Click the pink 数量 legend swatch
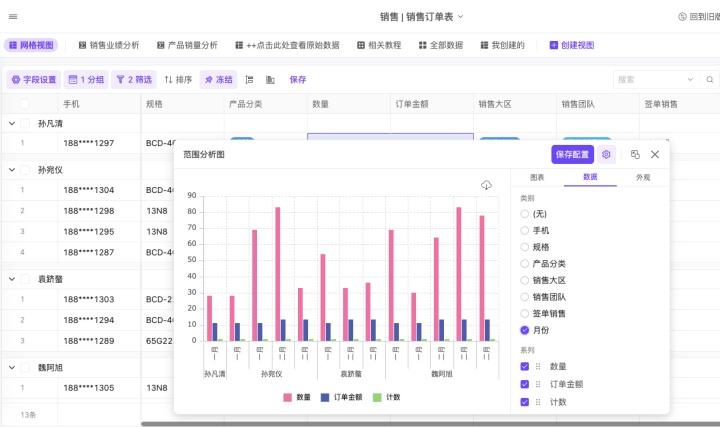Screen dimensions: 720x427 pos(289,397)
